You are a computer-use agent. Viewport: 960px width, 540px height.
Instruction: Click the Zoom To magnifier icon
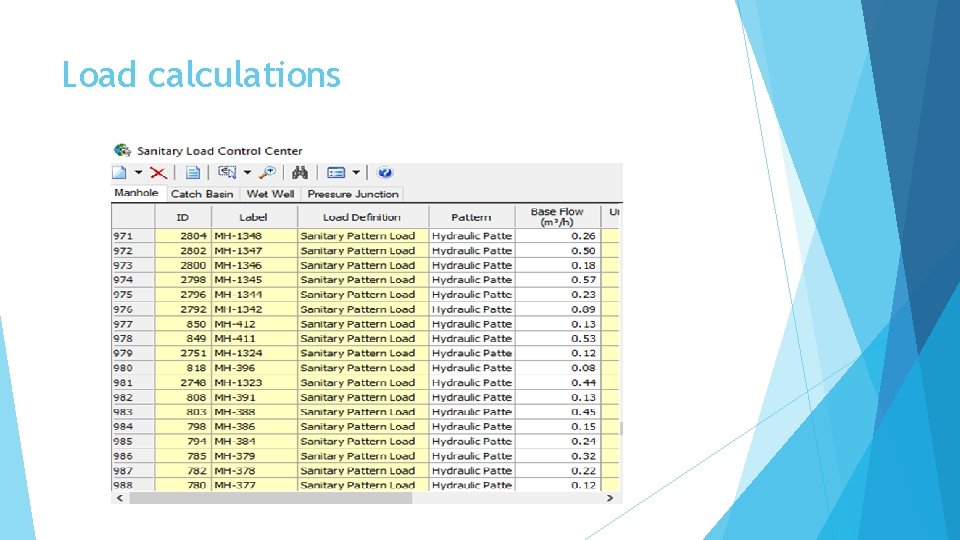point(267,173)
